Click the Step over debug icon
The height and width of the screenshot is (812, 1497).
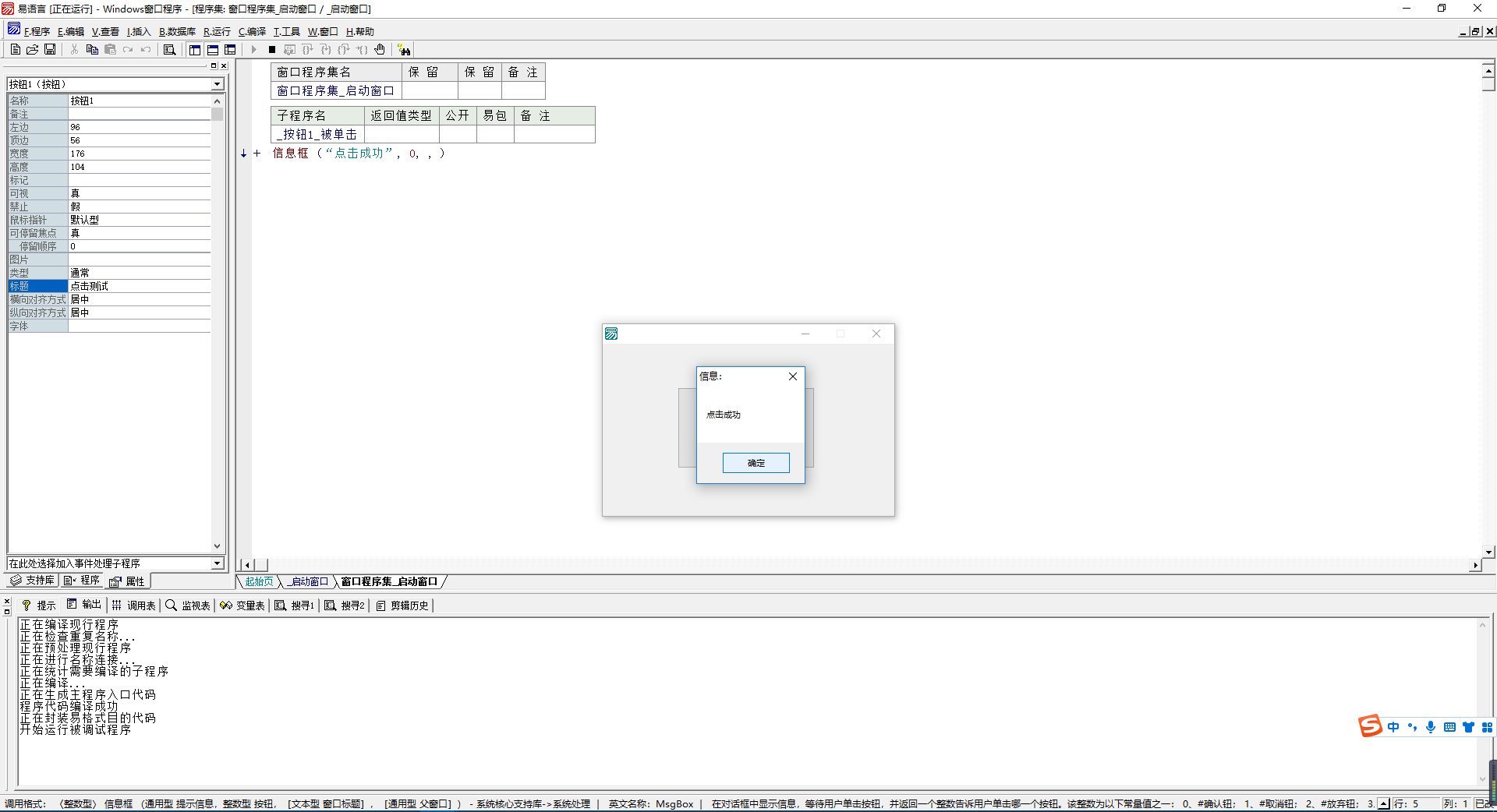pos(308,49)
